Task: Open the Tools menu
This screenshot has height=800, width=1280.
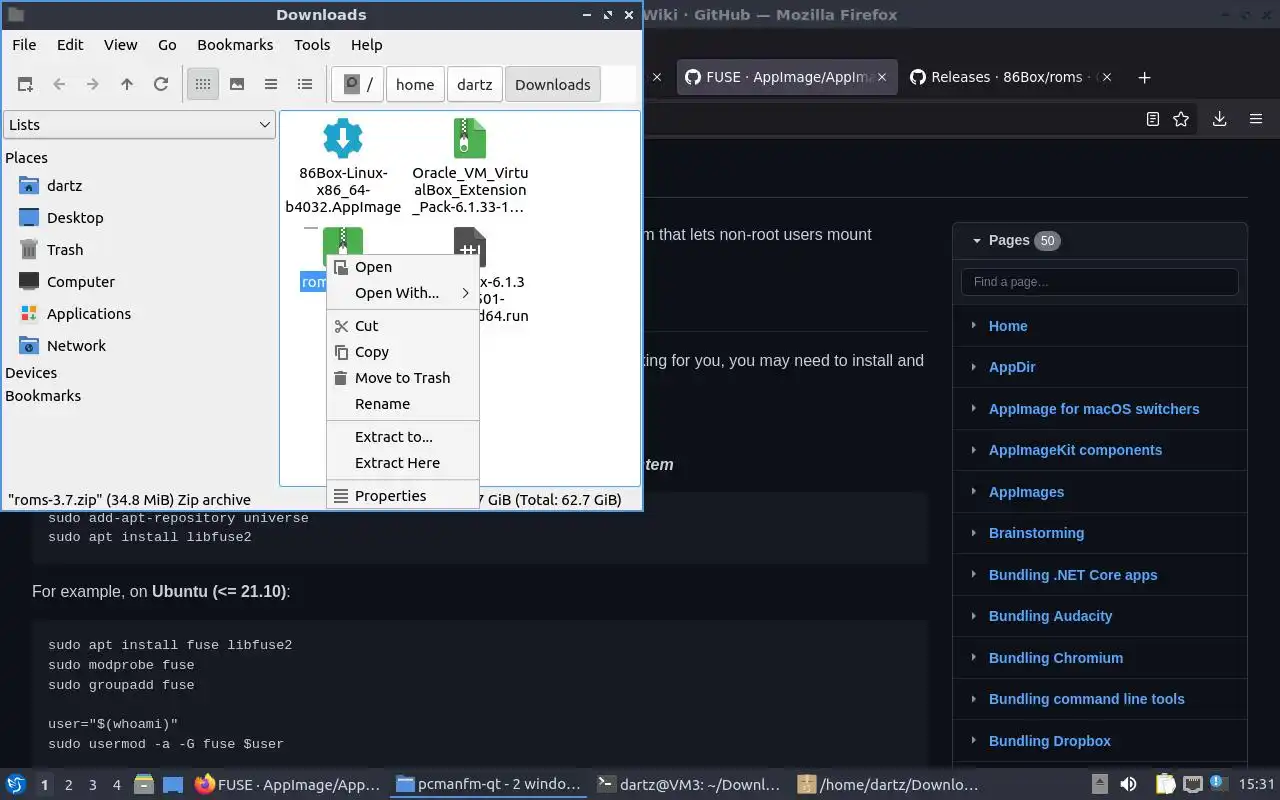Action: coord(312,45)
